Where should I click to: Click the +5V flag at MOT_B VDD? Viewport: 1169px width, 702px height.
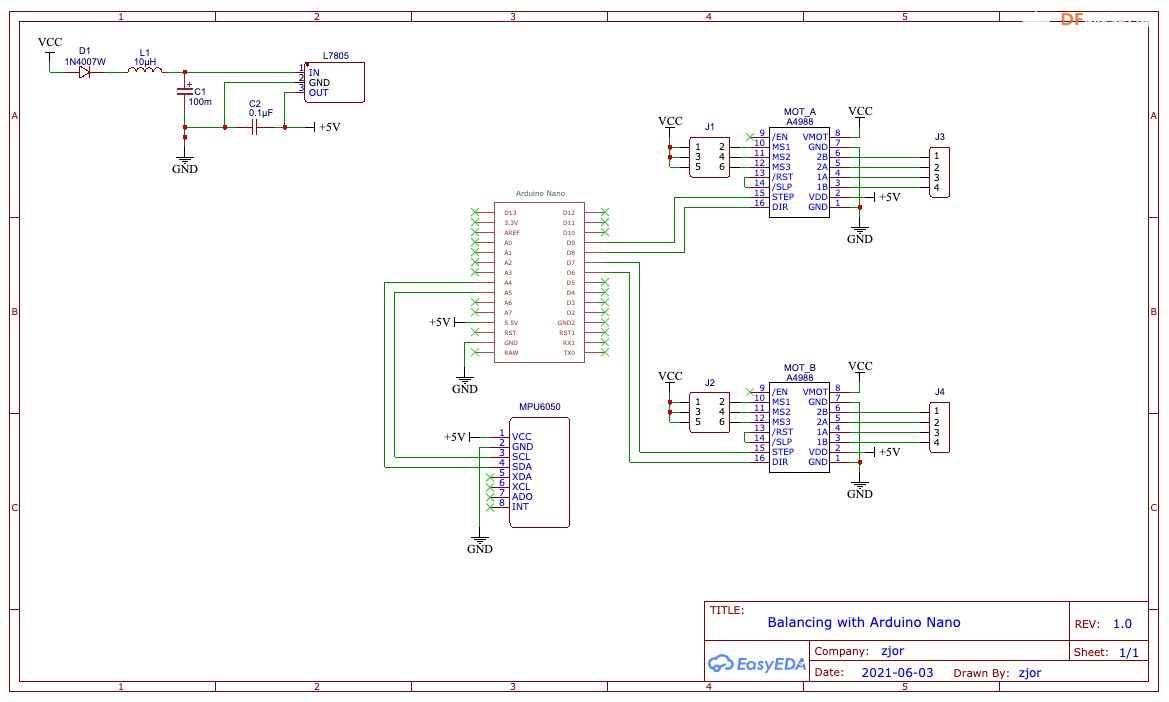[886, 452]
